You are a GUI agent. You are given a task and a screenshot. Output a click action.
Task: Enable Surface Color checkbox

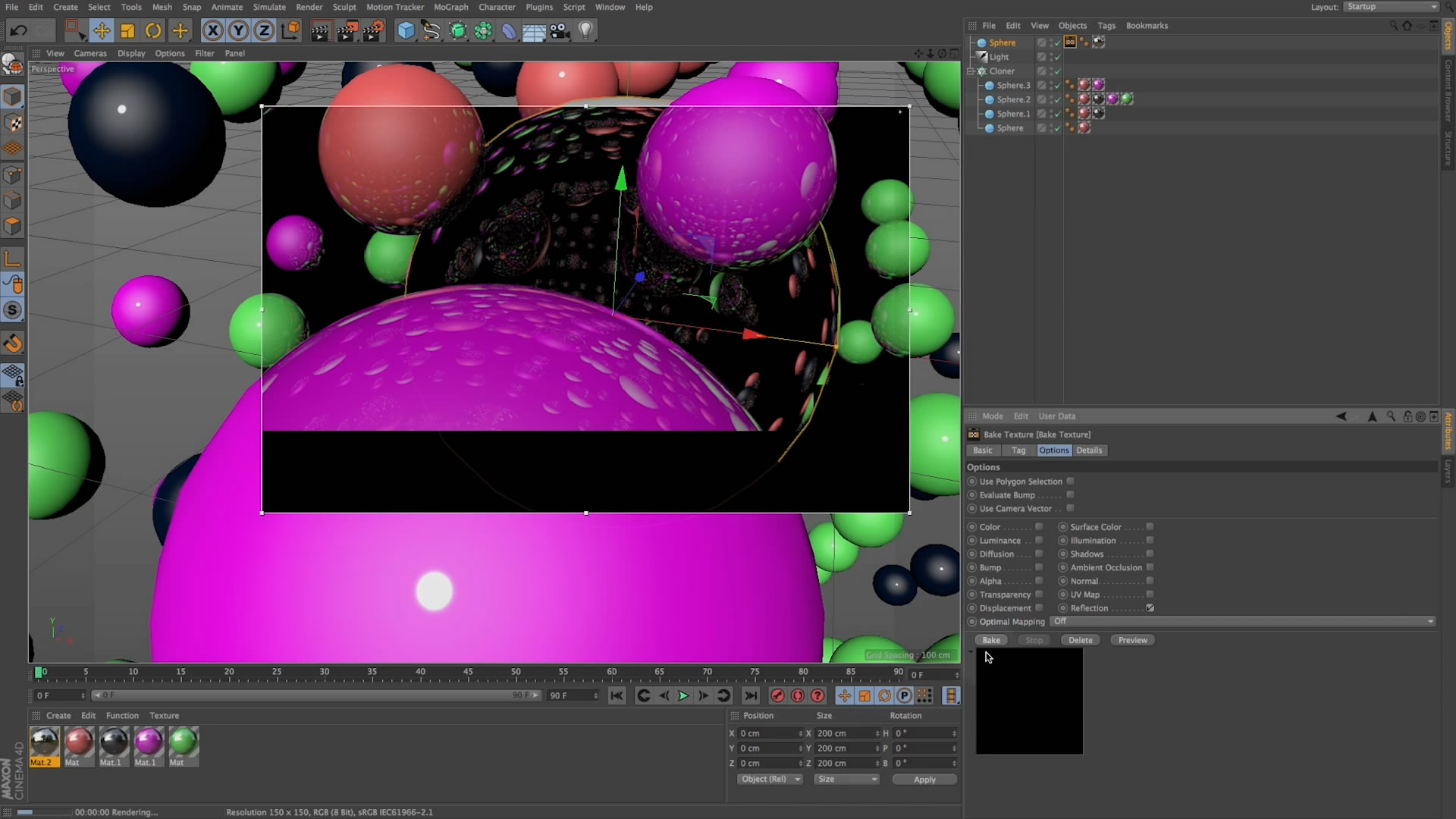pyautogui.click(x=1150, y=526)
